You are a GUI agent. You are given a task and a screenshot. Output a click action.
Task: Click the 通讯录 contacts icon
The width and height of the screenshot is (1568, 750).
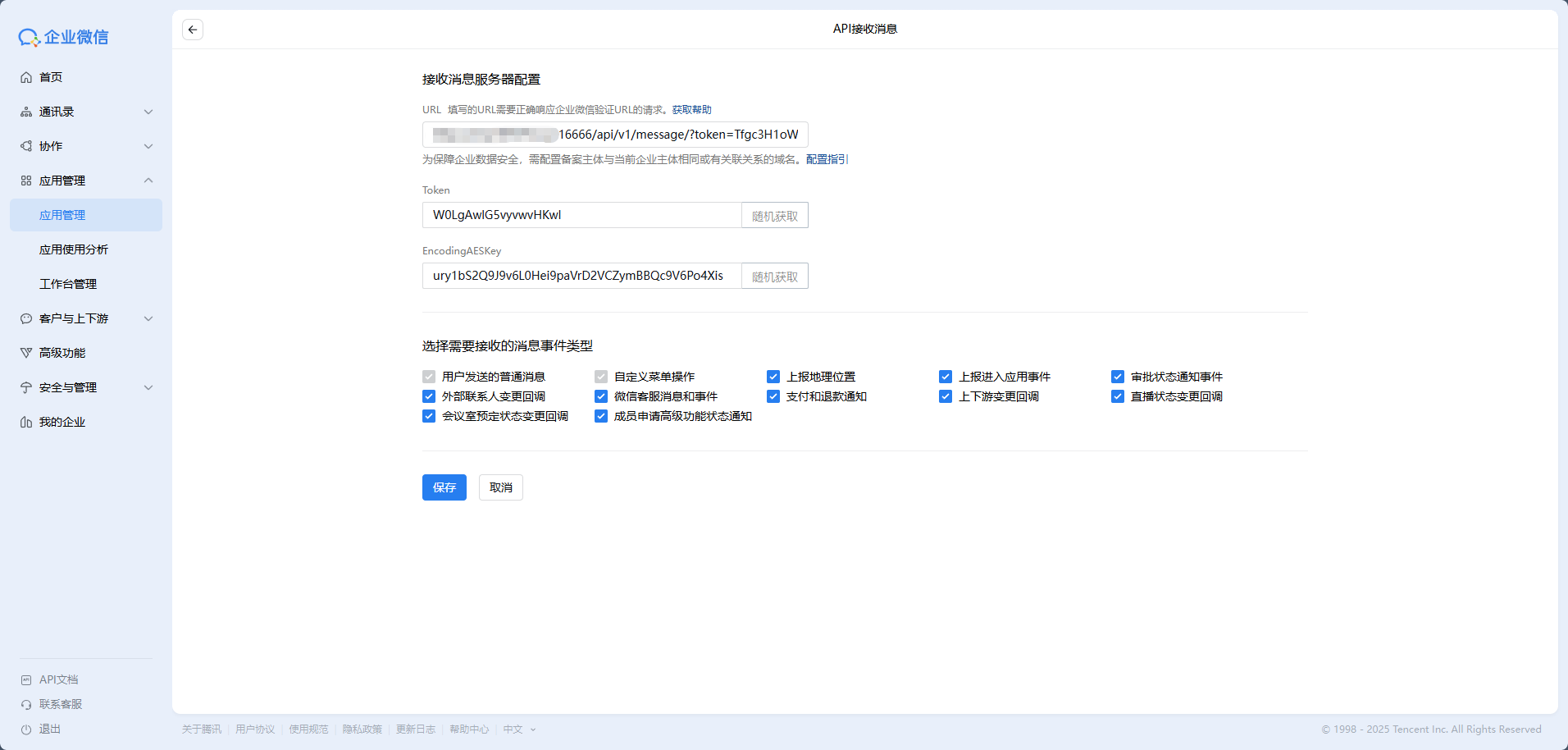point(26,112)
